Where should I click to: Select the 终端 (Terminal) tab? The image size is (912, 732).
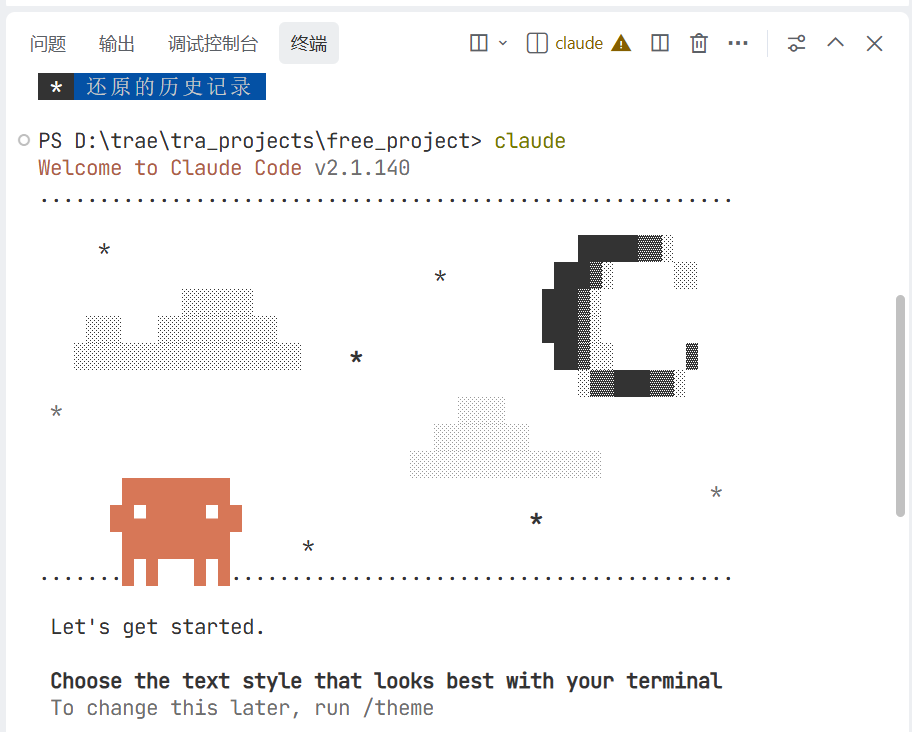tap(309, 44)
